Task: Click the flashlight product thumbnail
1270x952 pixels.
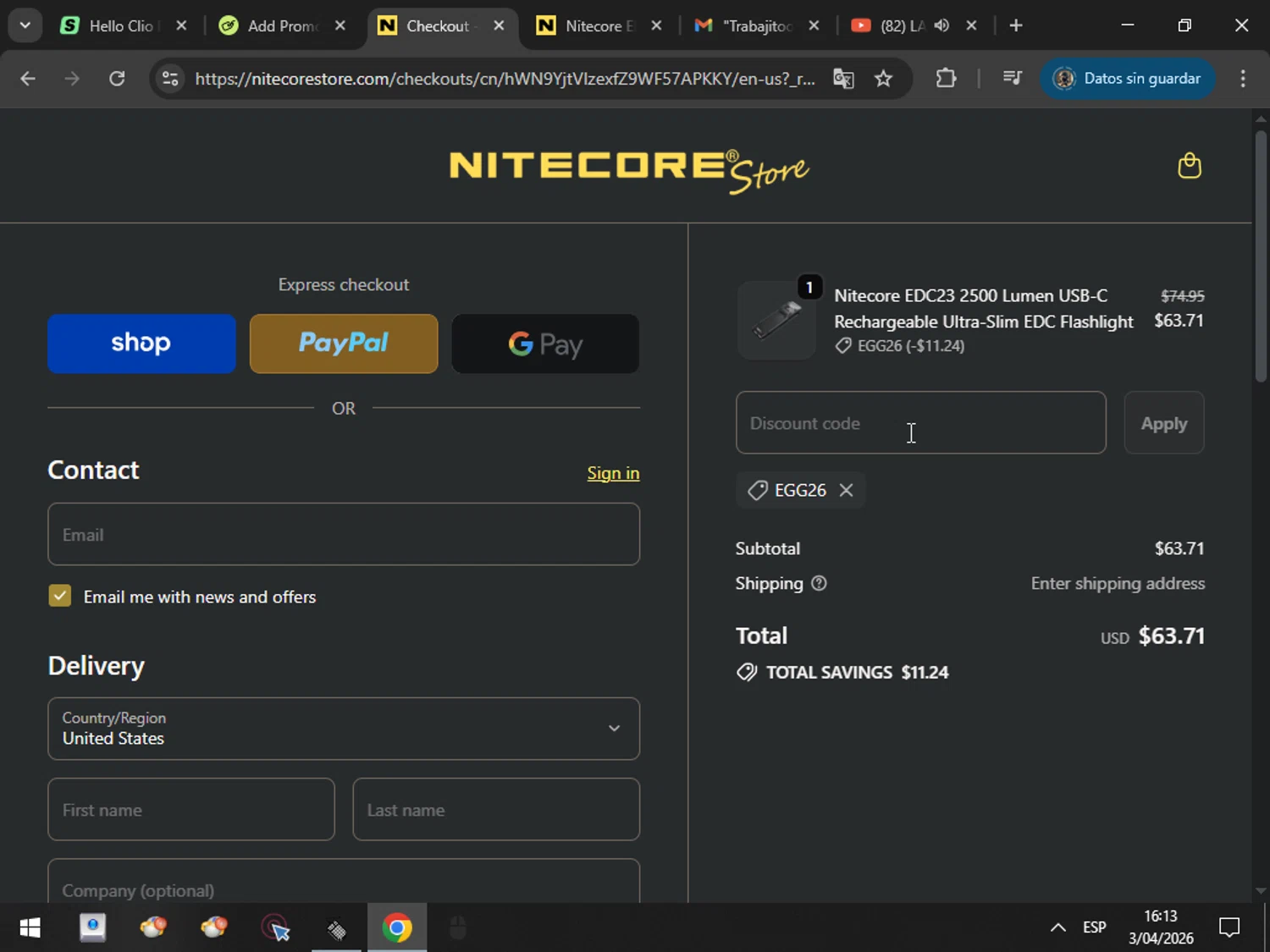Action: pos(776,322)
